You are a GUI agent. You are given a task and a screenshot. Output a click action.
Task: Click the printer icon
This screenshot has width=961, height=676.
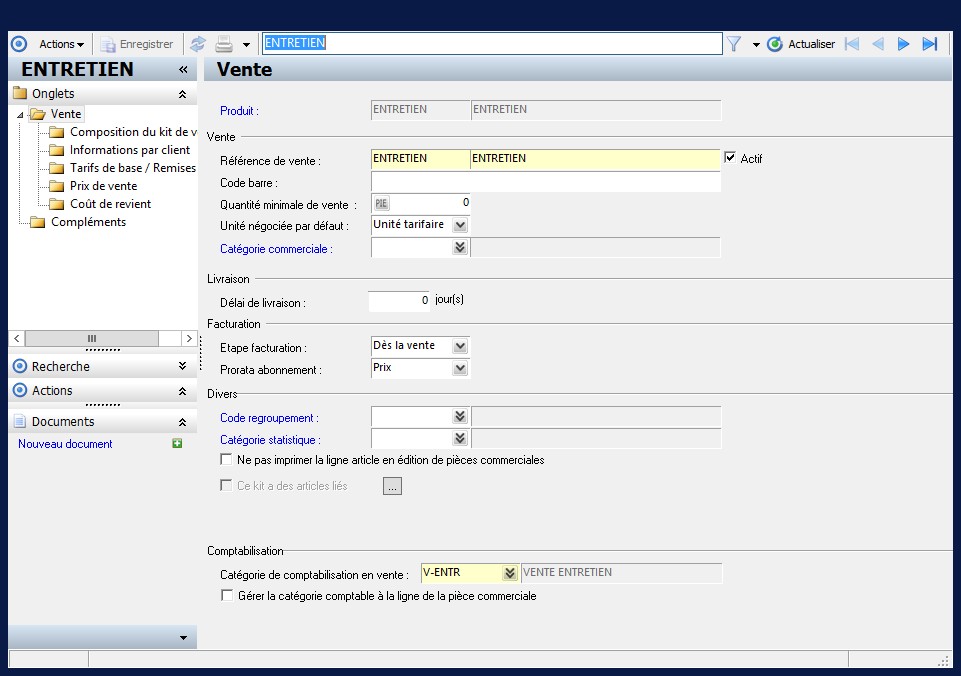[x=224, y=44]
